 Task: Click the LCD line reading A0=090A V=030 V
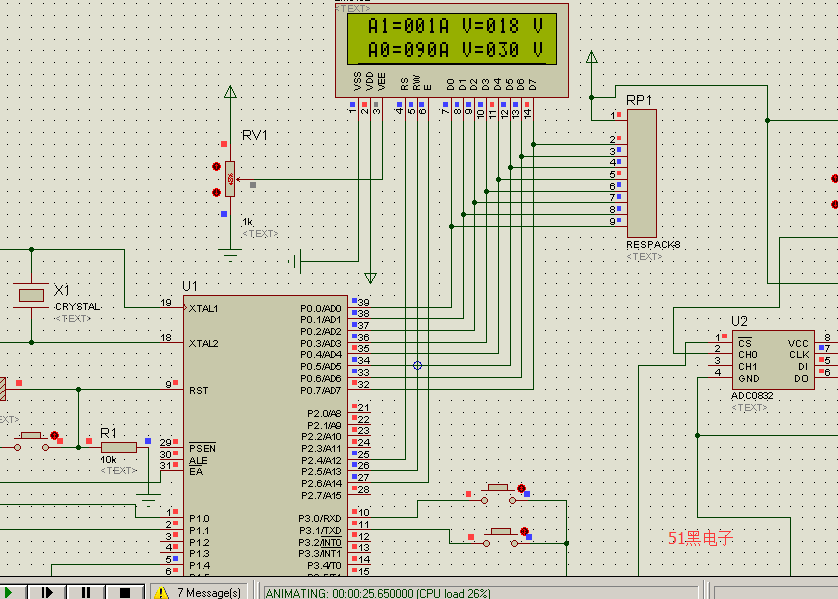455,50
